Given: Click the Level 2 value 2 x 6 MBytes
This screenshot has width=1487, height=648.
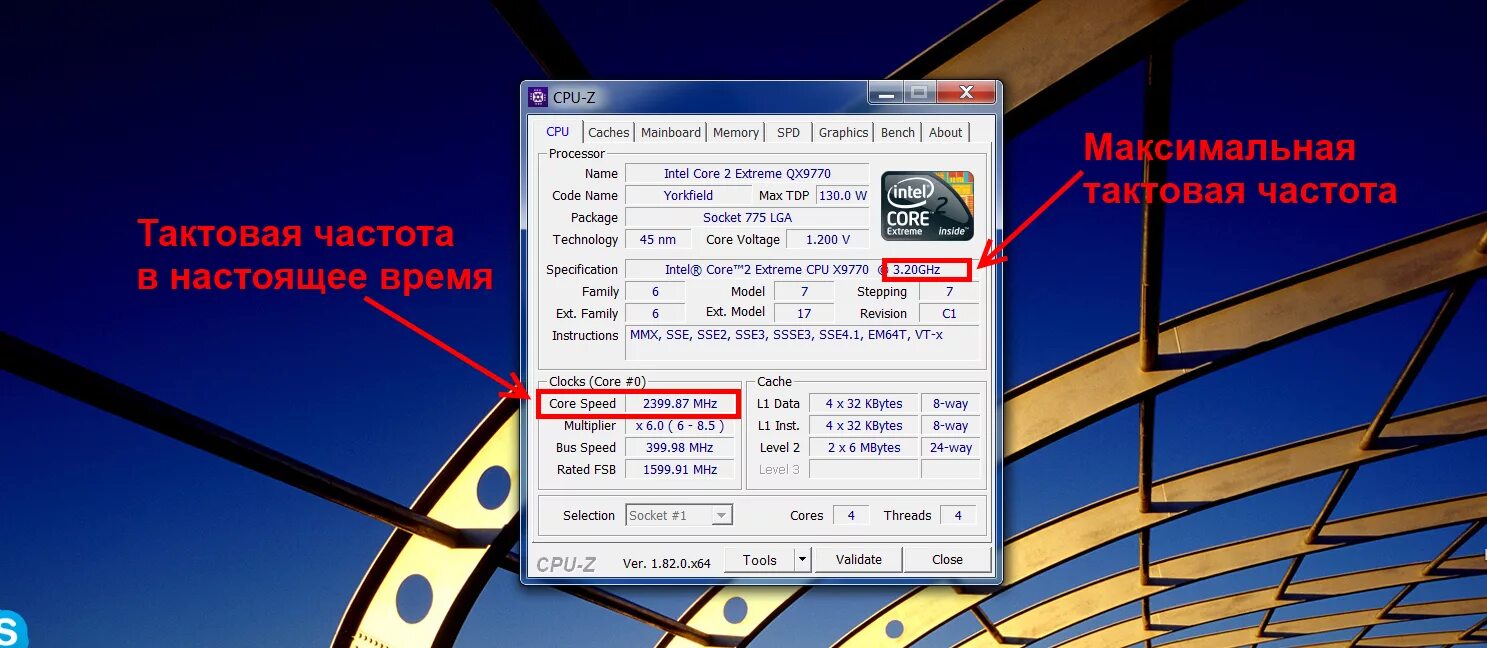Looking at the screenshot, I should tap(863, 448).
